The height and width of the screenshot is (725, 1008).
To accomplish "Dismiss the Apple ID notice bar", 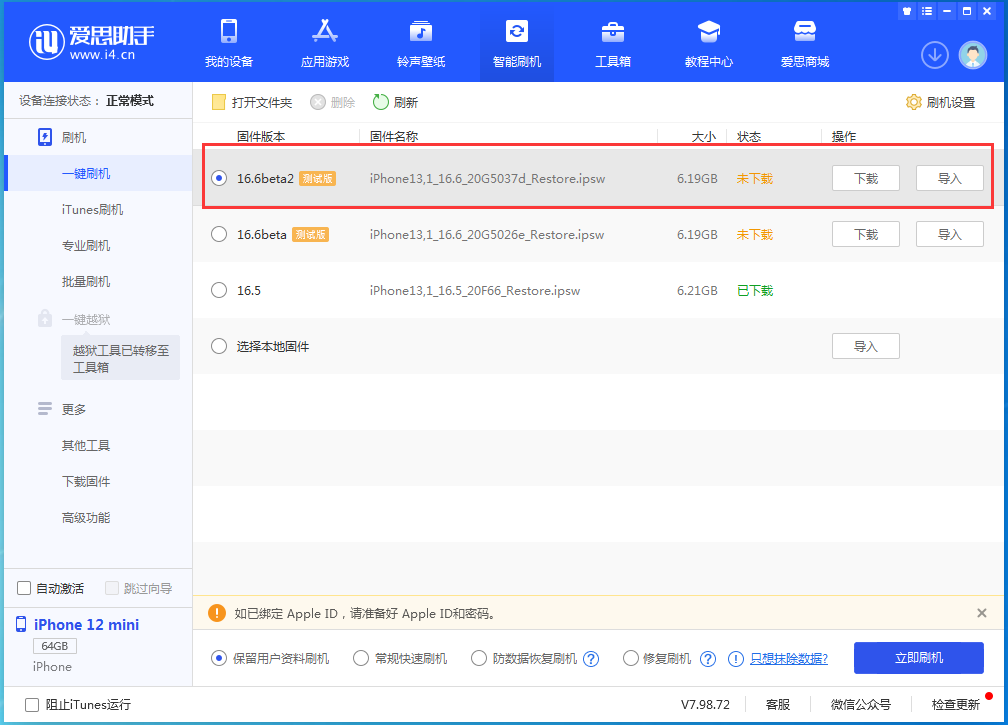I will pyautogui.click(x=982, y=613).
